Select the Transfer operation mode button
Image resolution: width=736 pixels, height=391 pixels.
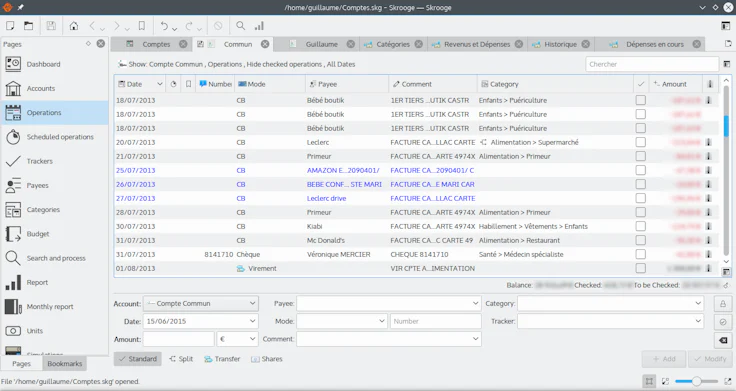[222, 359]
